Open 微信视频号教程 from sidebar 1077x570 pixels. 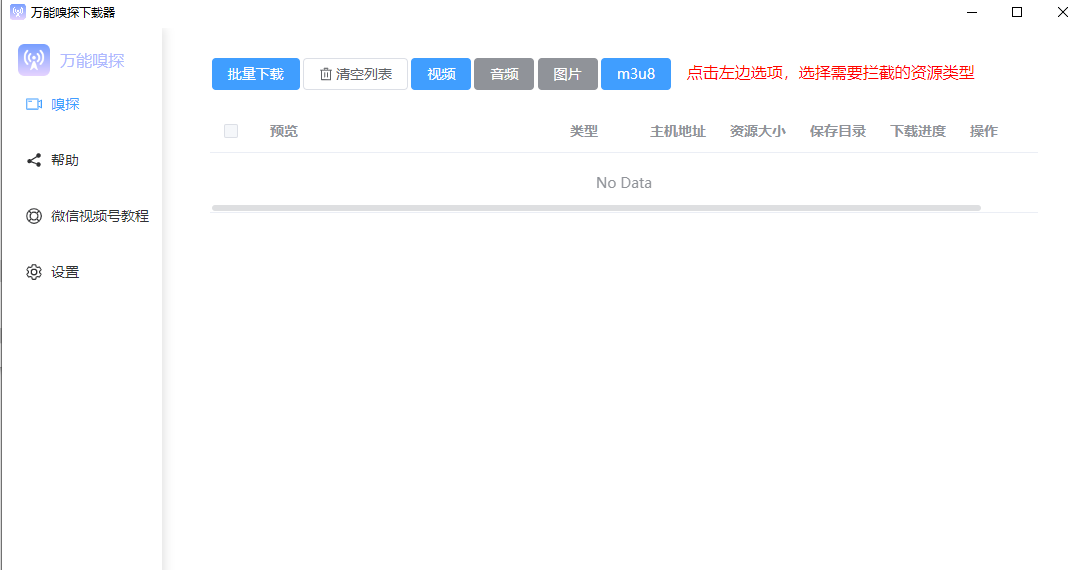pos(100,216)
